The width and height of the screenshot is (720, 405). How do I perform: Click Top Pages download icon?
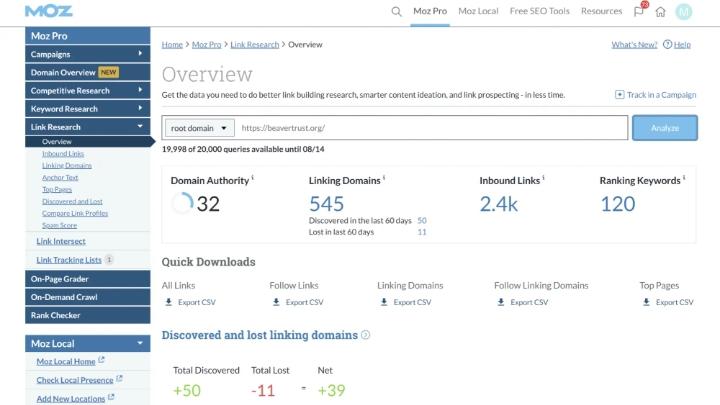click(x=646, y=302)
